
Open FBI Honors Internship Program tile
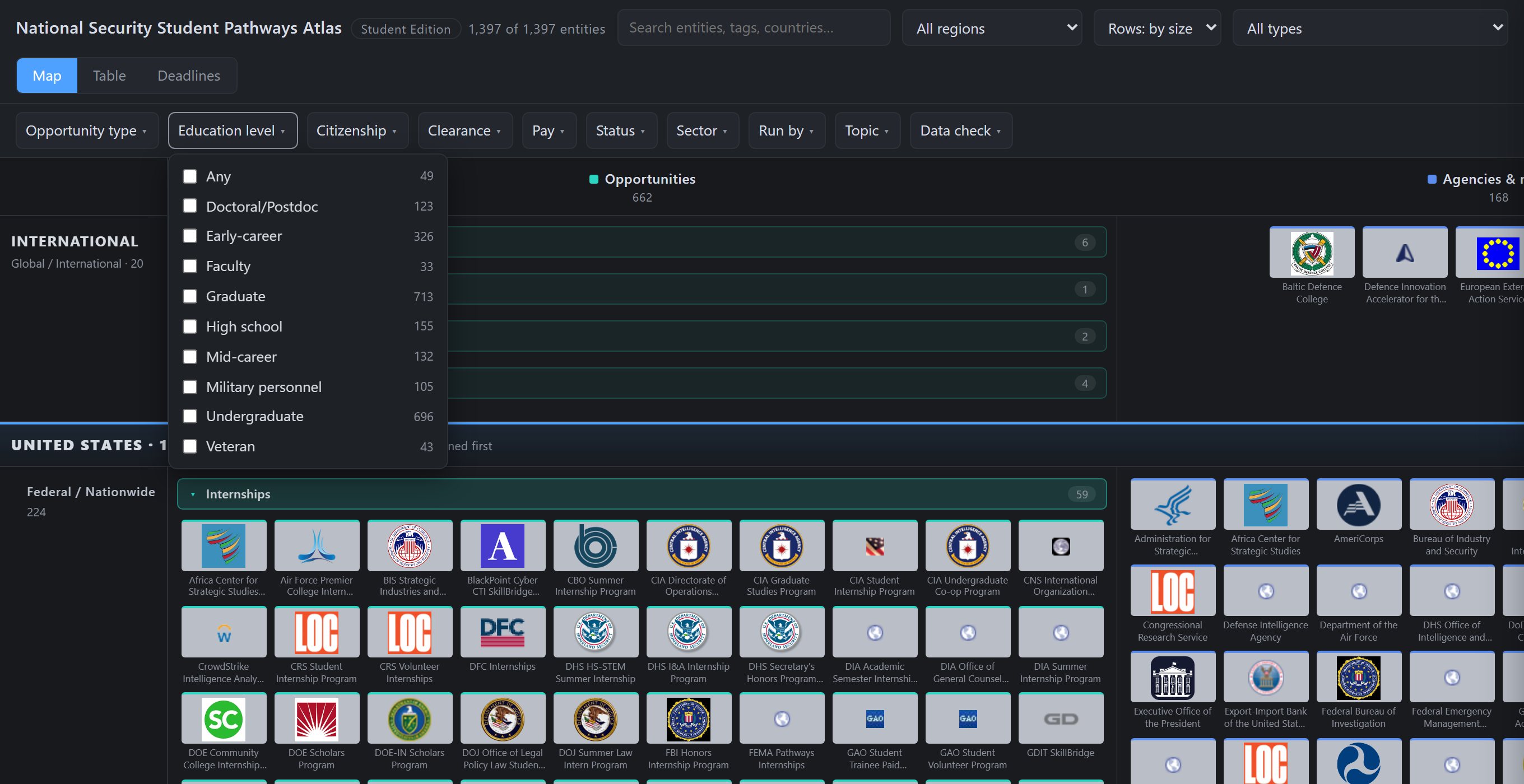point(688,732)
